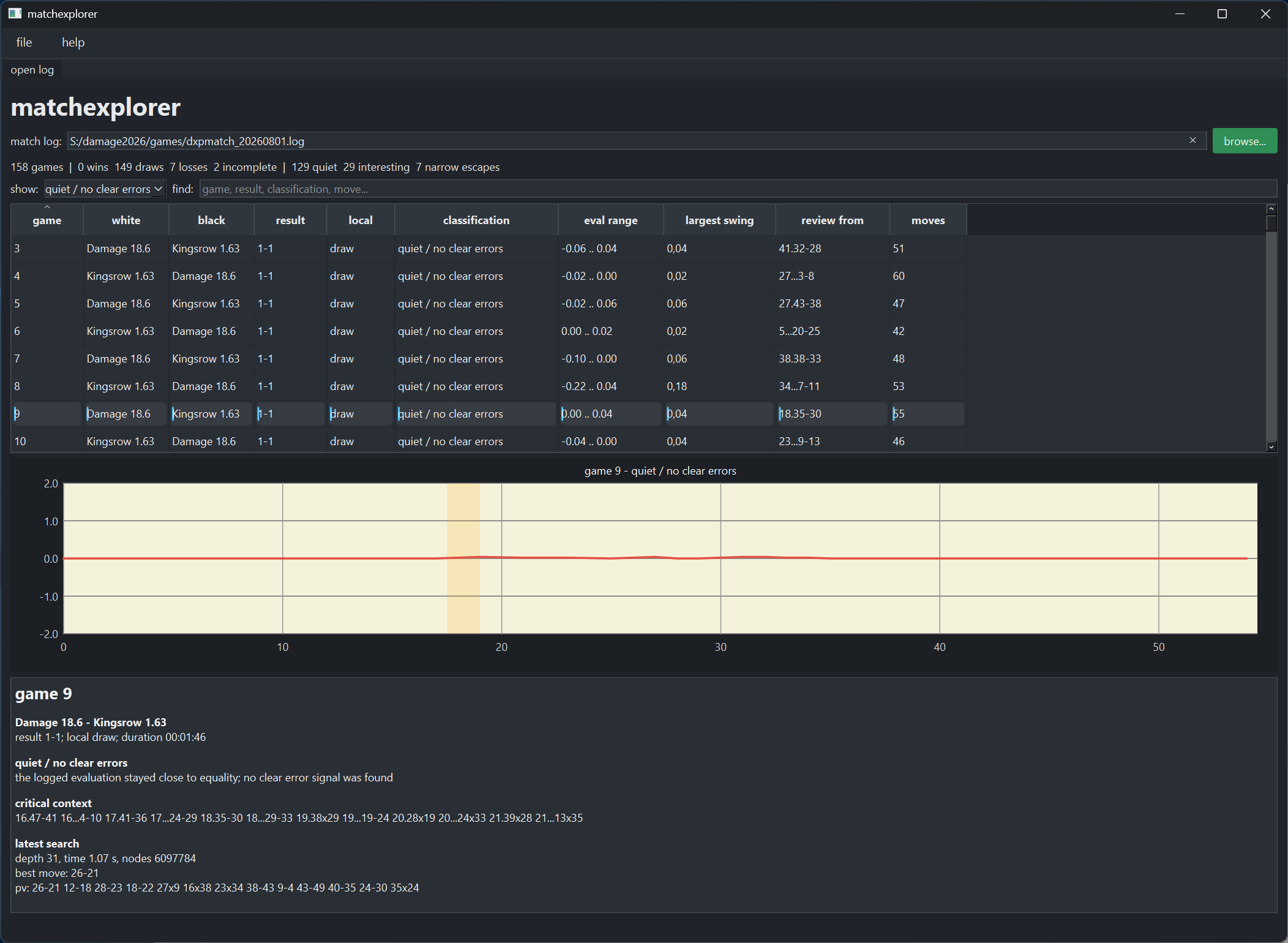Open the show classification dropdown

click(x=105, y=189)
